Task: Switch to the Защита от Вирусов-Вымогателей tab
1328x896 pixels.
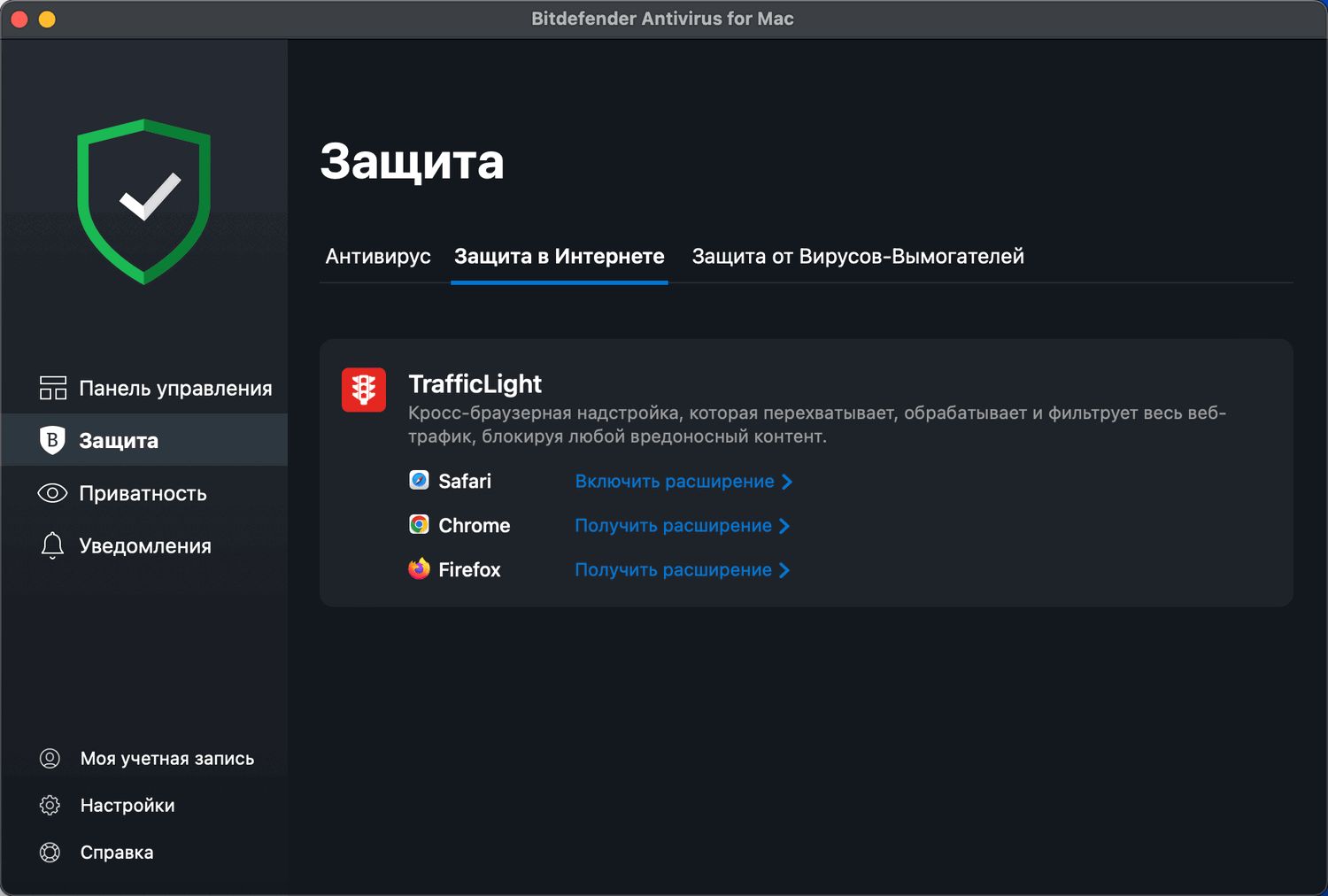Action: point(858,257)
